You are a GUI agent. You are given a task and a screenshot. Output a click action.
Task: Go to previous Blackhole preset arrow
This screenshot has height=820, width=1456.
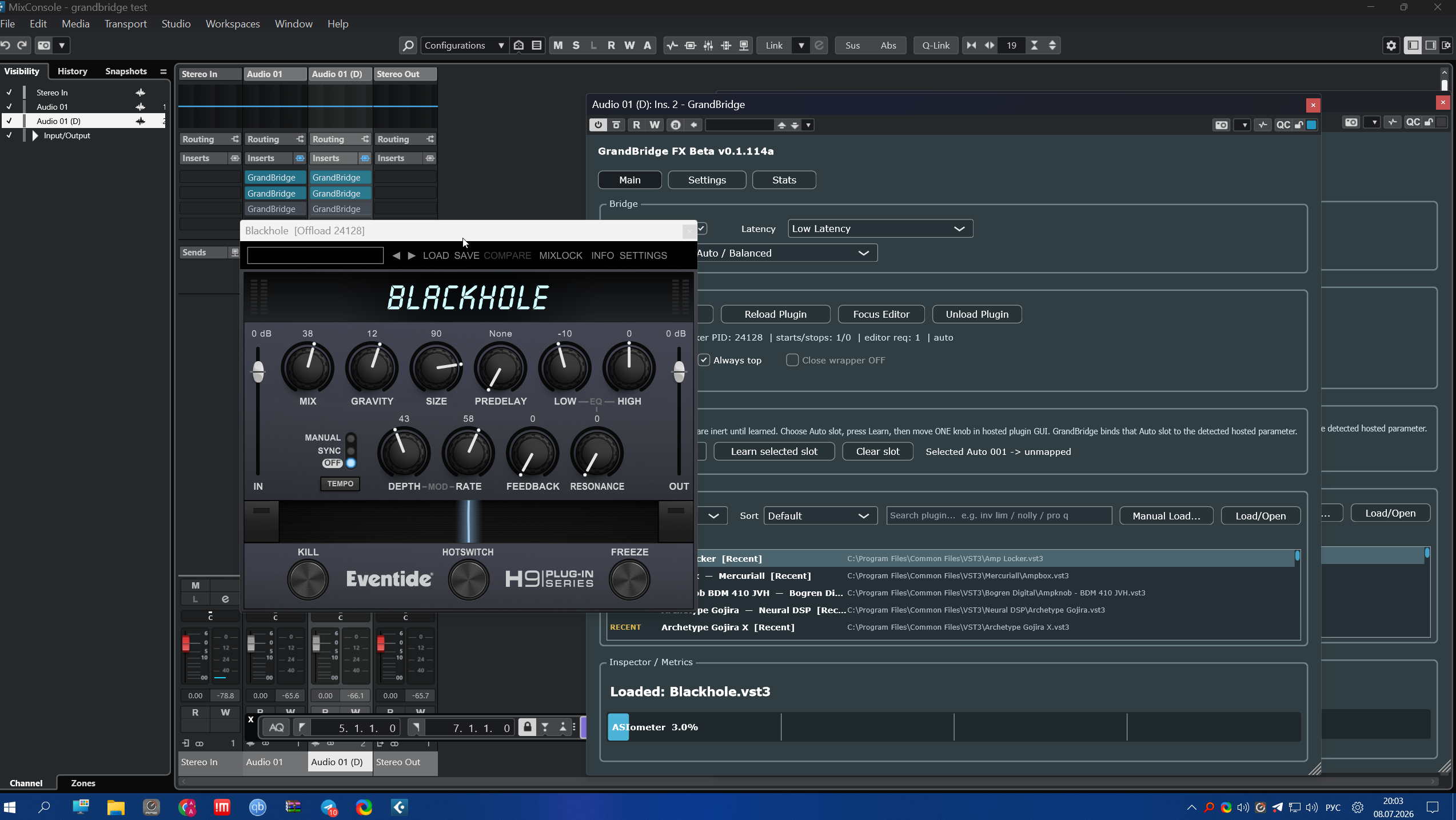click(x=396, y=255)
